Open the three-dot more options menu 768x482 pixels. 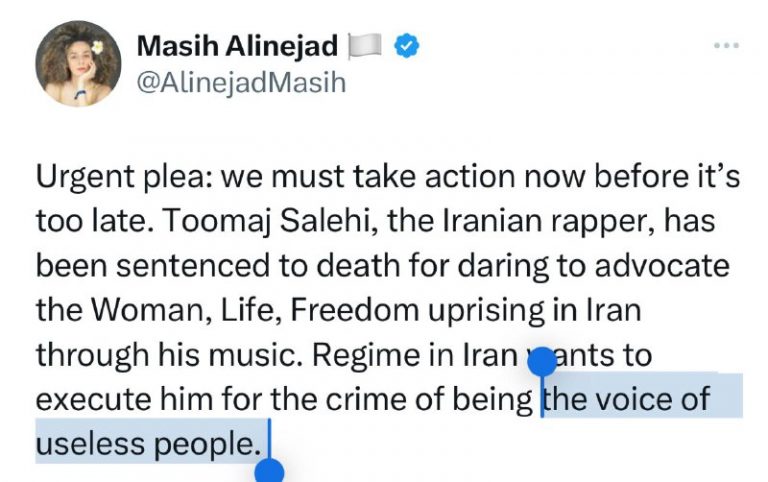pos(726,46)
